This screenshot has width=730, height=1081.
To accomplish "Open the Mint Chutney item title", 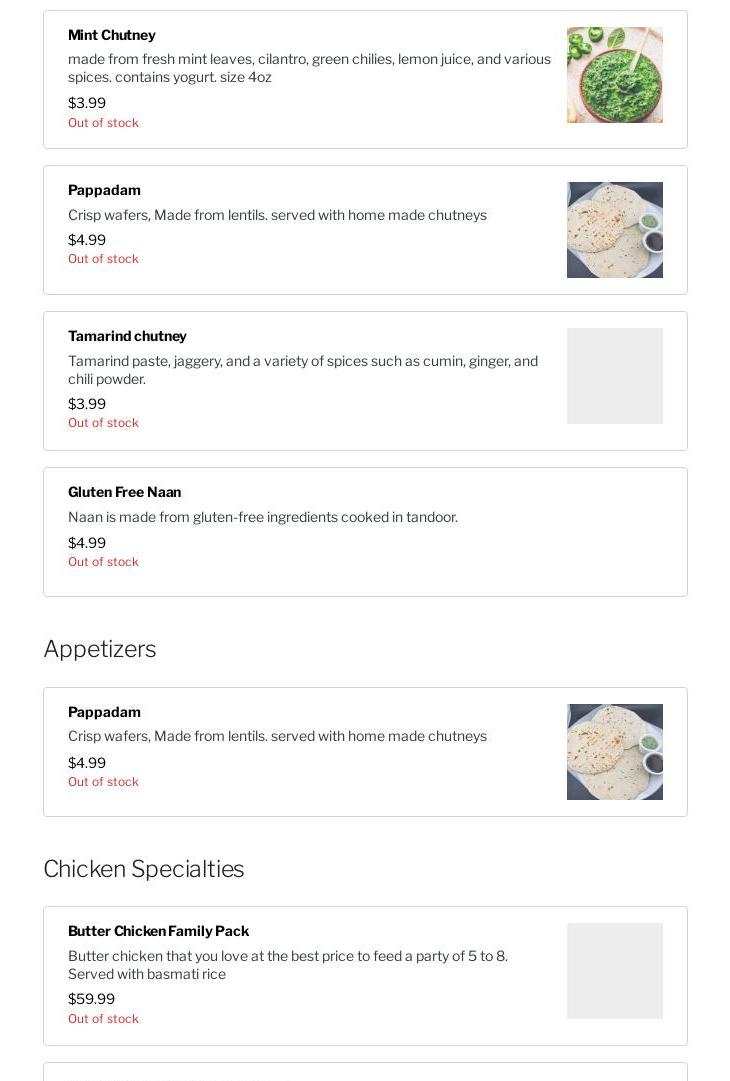I will click(112, 35).
